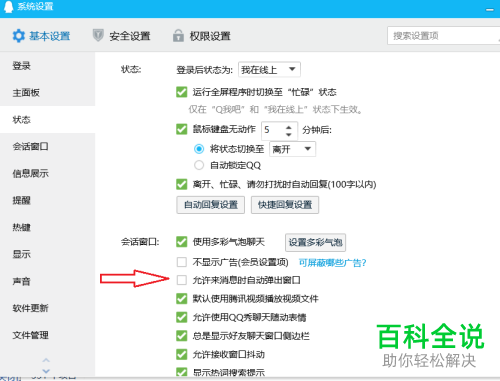This screenshot has width=500, height=381.
Task: Minimize the 系统设置 window
Action: [490, 10]
